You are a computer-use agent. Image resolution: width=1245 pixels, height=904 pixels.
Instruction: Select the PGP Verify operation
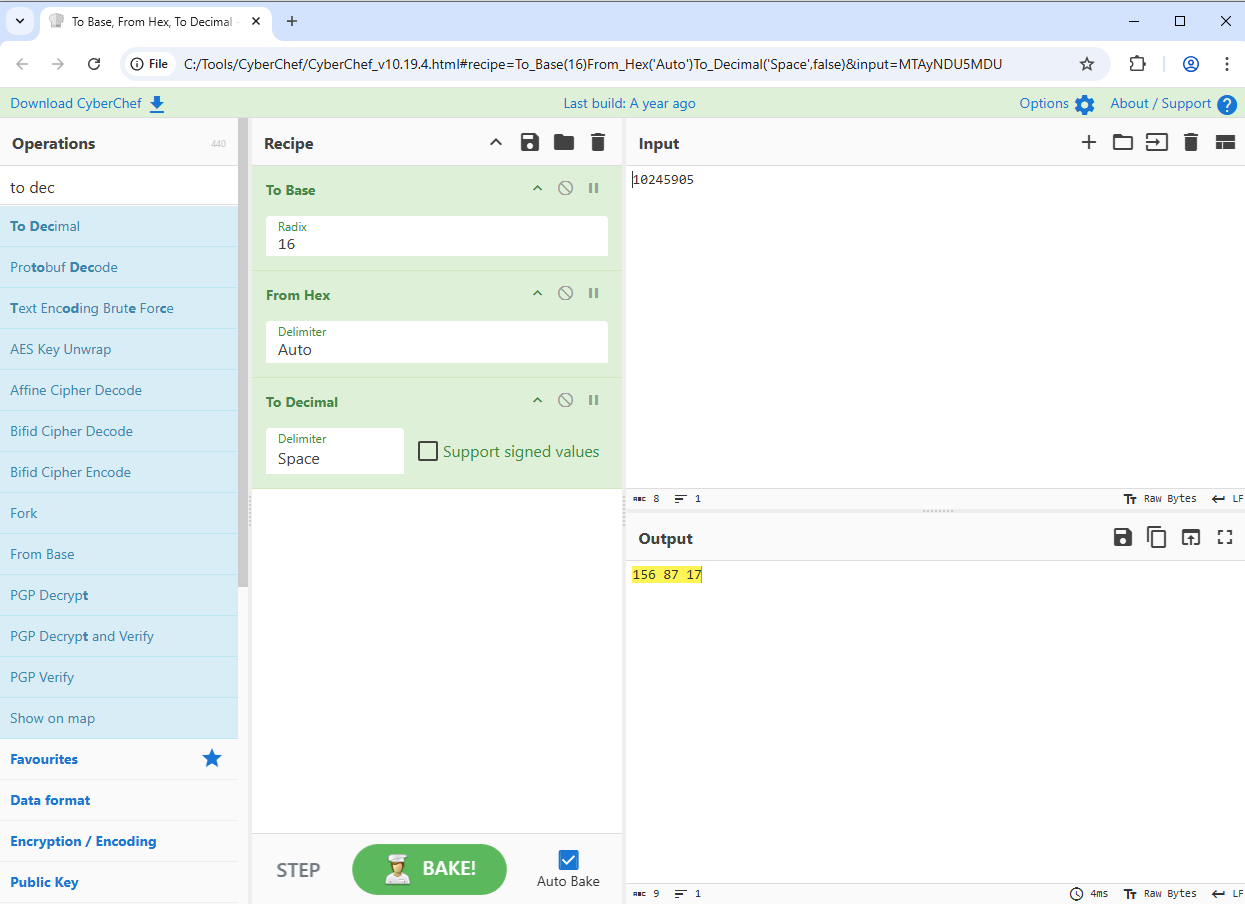(x=119, y=677)
